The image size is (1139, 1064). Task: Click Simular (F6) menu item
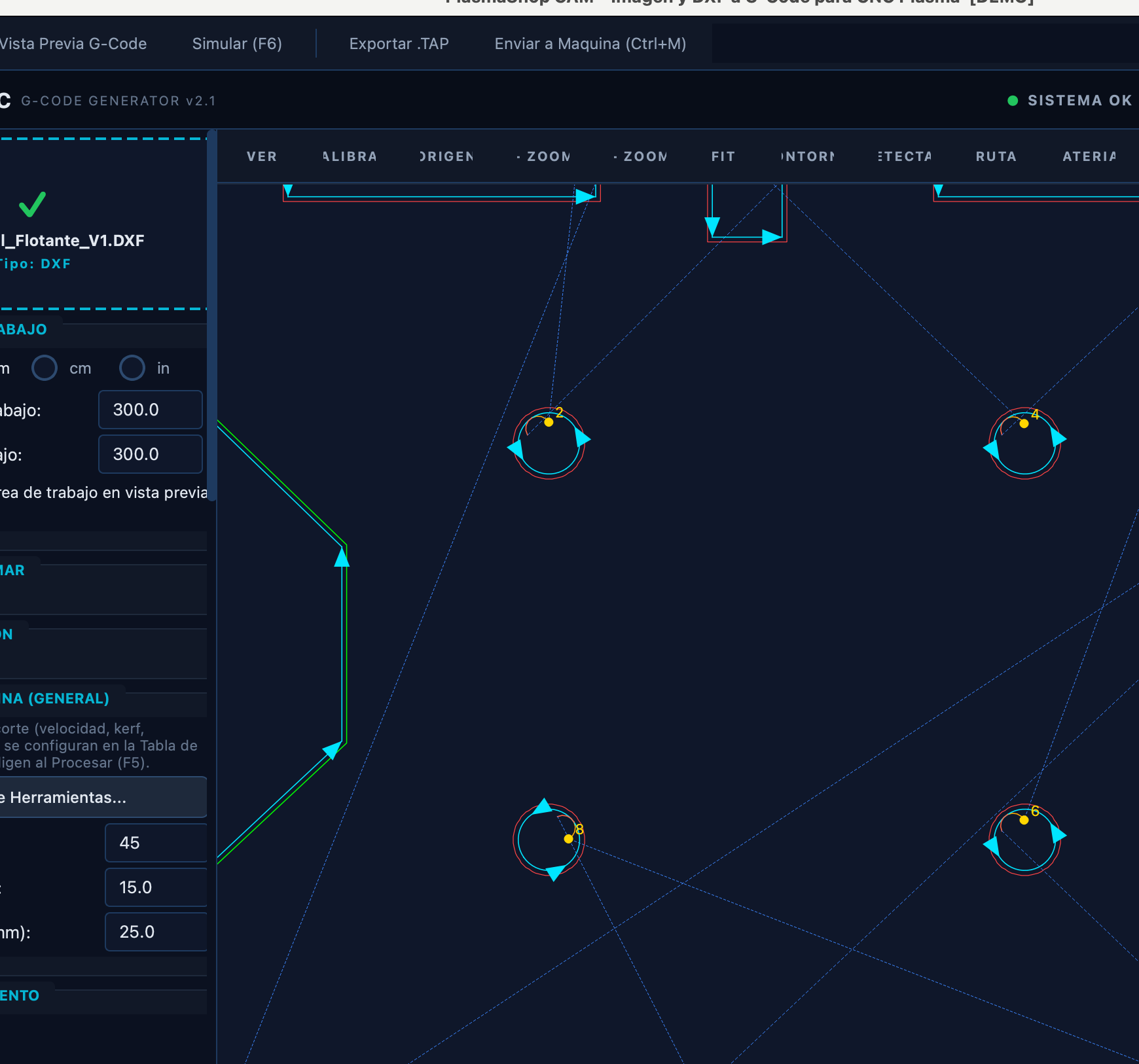point(237,44)
